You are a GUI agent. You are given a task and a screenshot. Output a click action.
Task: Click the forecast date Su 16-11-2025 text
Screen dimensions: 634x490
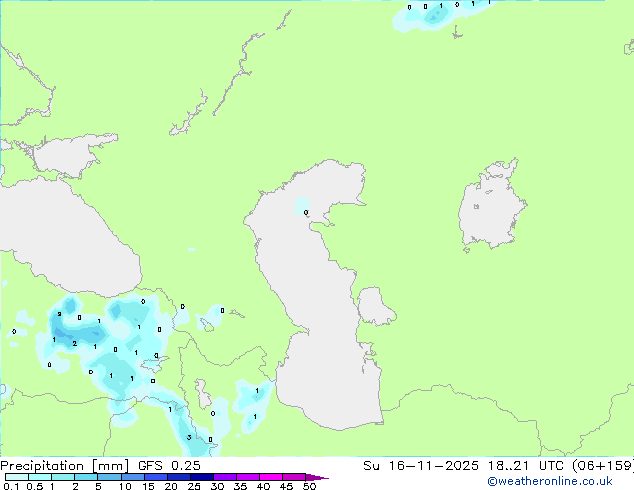point(428,465)
